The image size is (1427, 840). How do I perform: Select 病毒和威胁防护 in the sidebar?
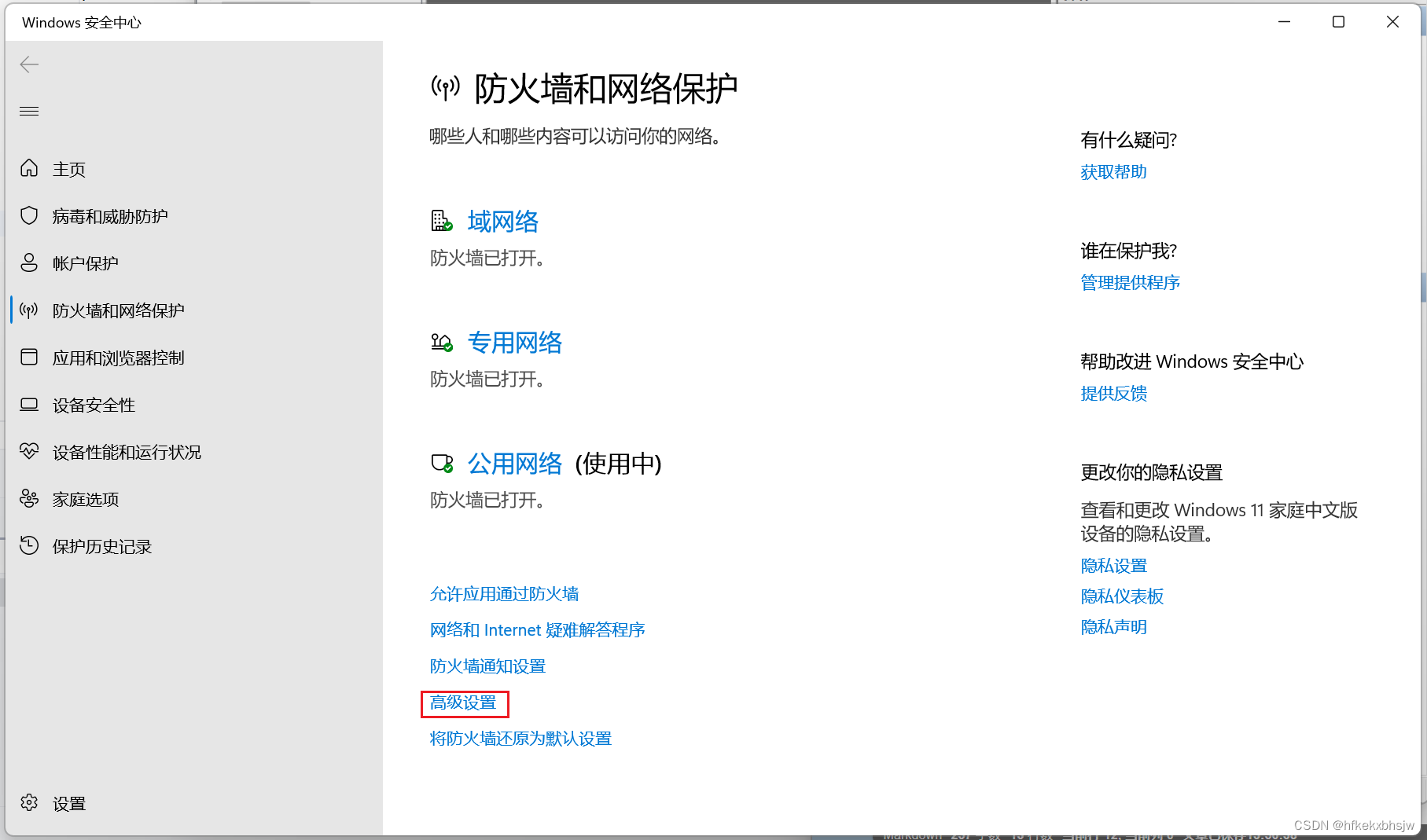(x=110, y=215)
